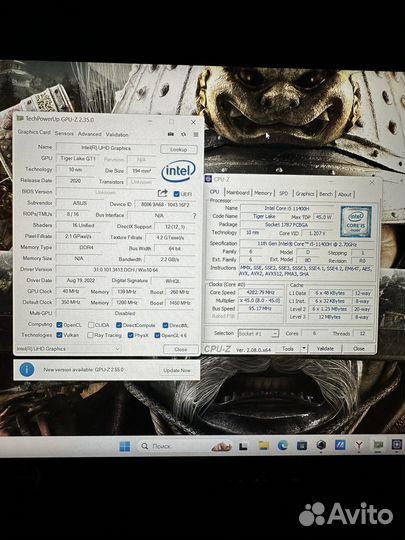Switch to the SPD tab in CPU-Z

coord(284,193)
